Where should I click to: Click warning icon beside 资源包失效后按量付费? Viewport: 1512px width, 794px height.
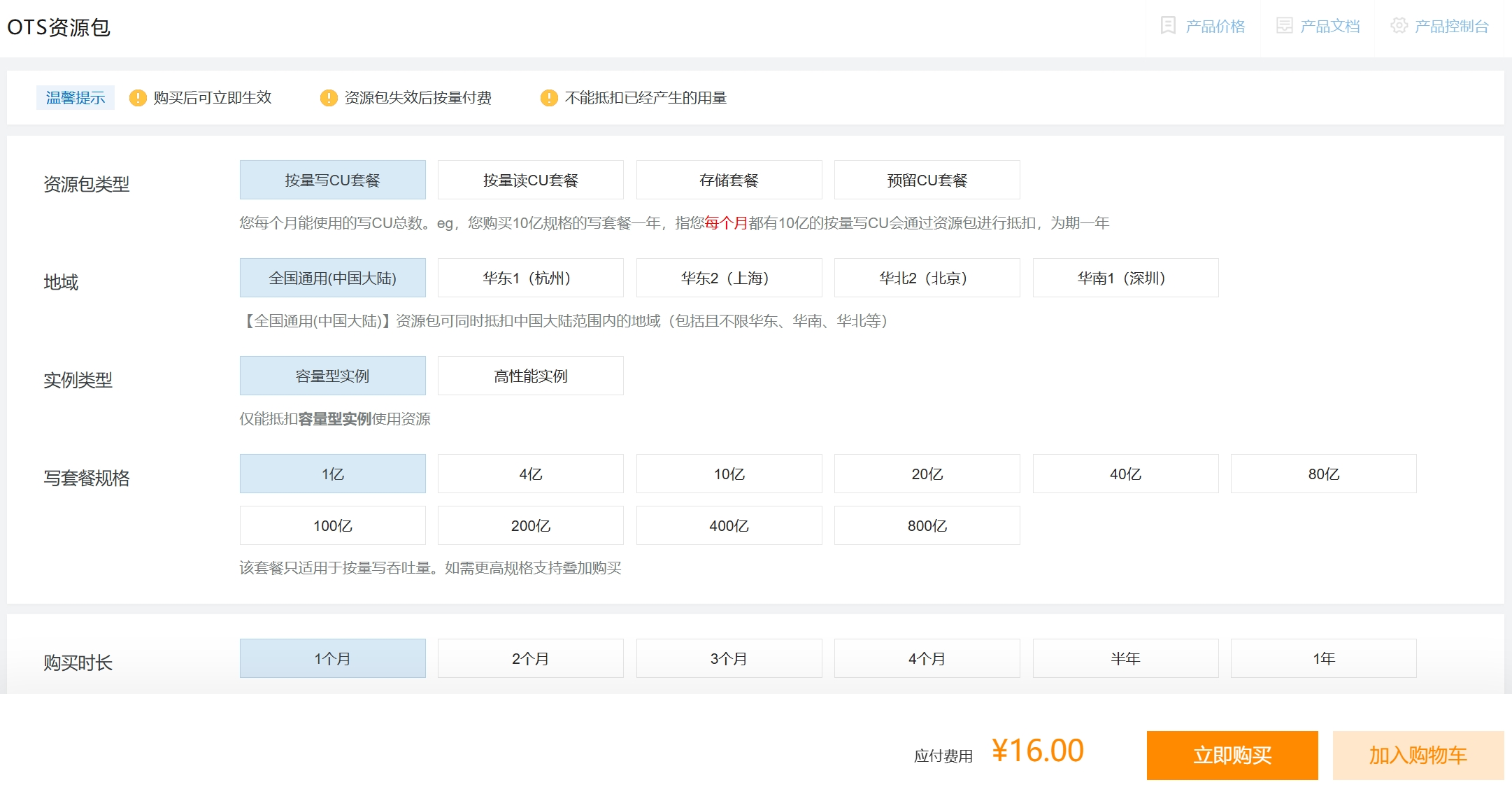point(329,98)
